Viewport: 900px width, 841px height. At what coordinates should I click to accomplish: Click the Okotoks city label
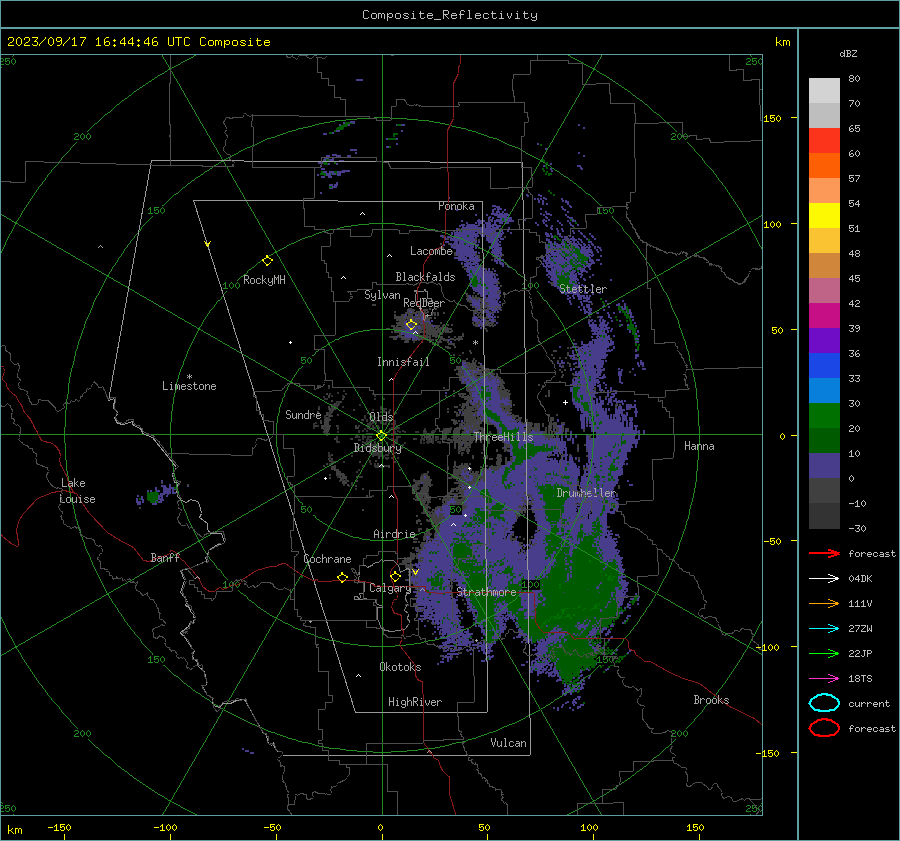[x=400, y=667]
